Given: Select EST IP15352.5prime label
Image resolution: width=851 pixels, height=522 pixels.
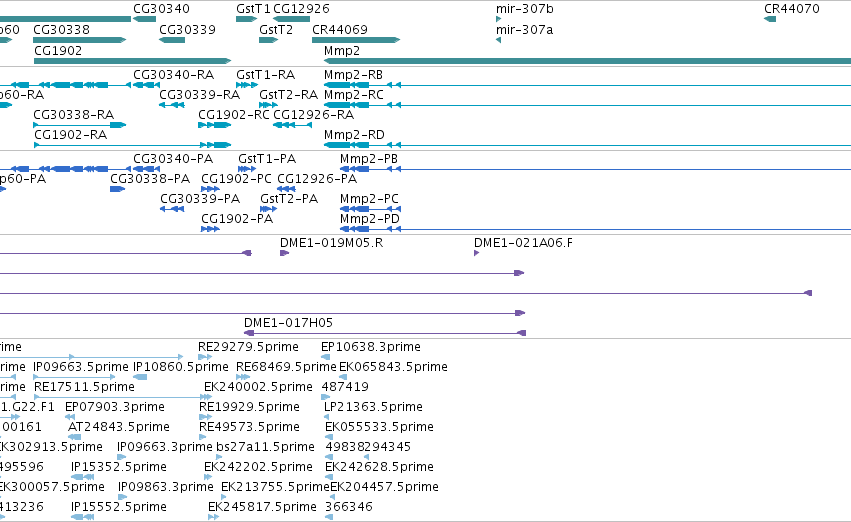Looking at the screenshot, I should 119,467.
